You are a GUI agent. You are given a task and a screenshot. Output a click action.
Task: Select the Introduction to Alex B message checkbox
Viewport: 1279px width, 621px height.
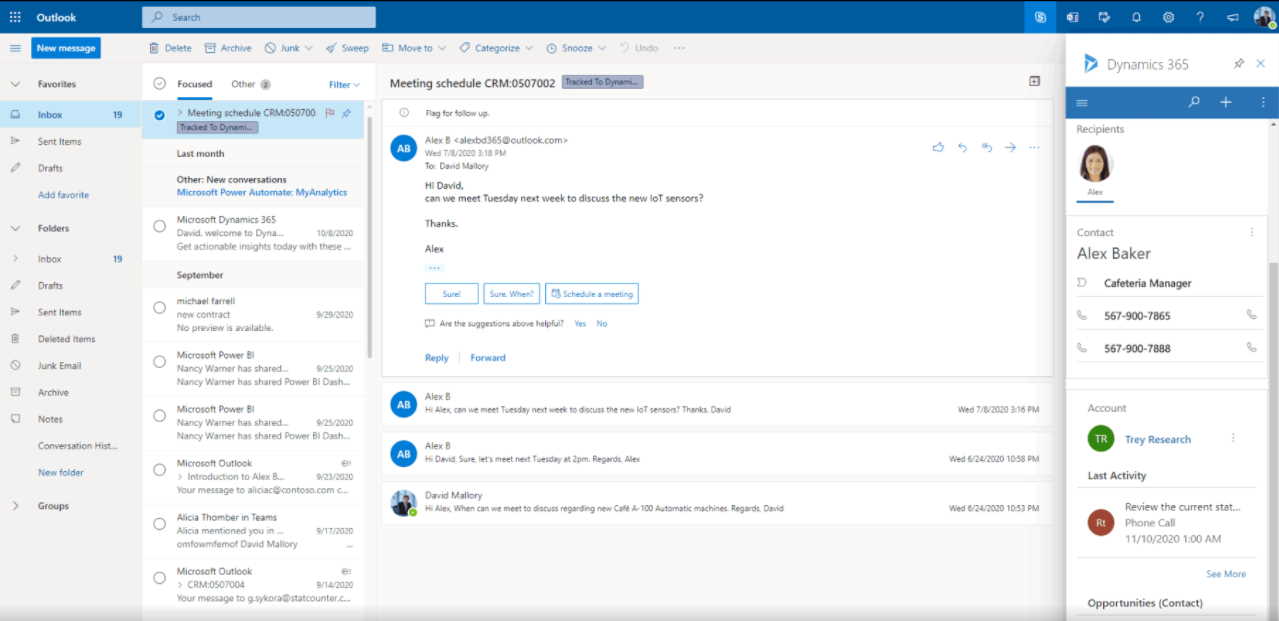point(159,470)
